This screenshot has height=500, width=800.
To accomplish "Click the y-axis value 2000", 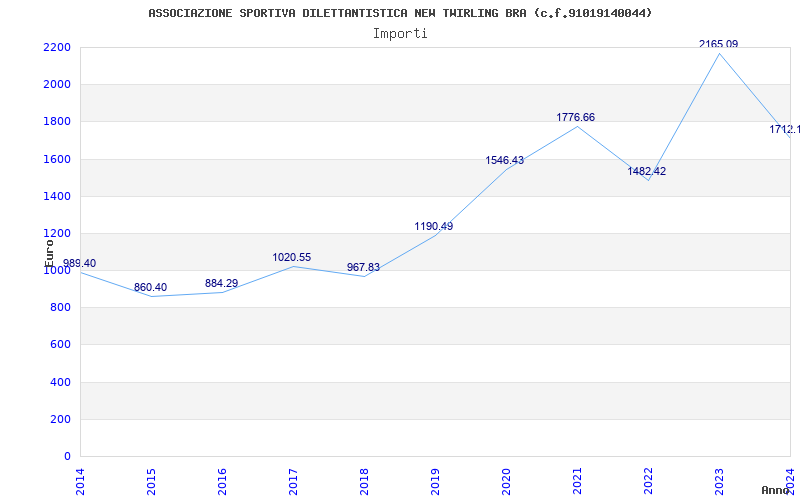I will pyautogui.click(x=57, y=85).
